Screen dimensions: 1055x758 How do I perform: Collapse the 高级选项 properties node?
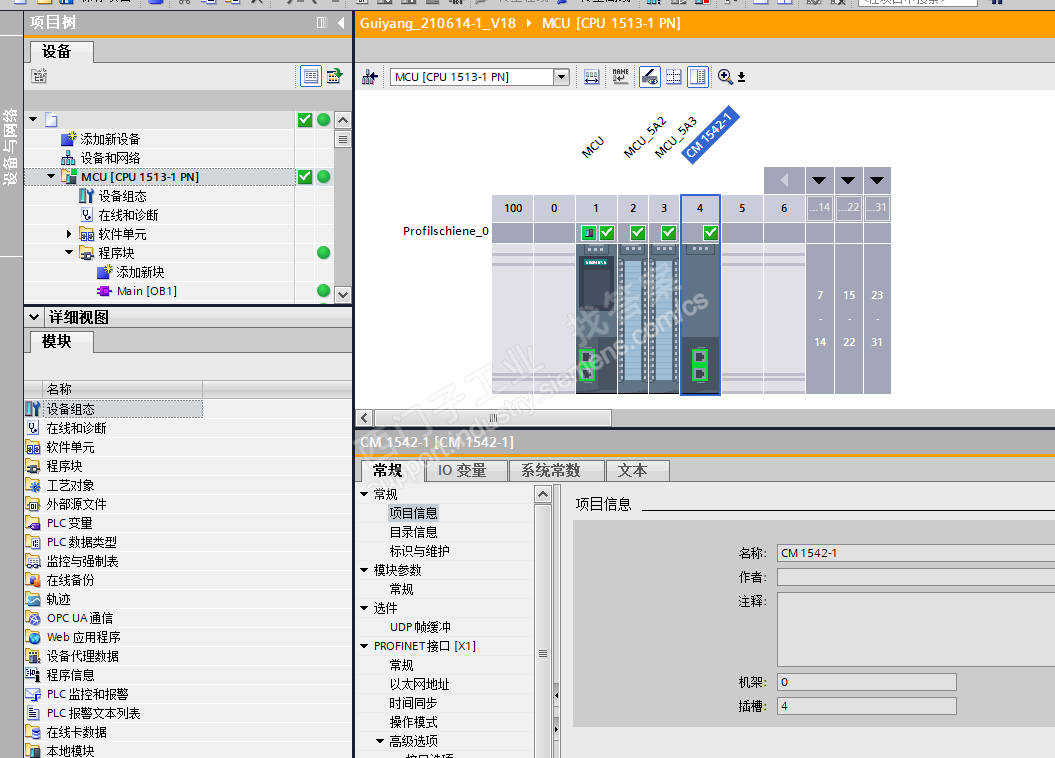pyautogui.click(x=380, y=741)
